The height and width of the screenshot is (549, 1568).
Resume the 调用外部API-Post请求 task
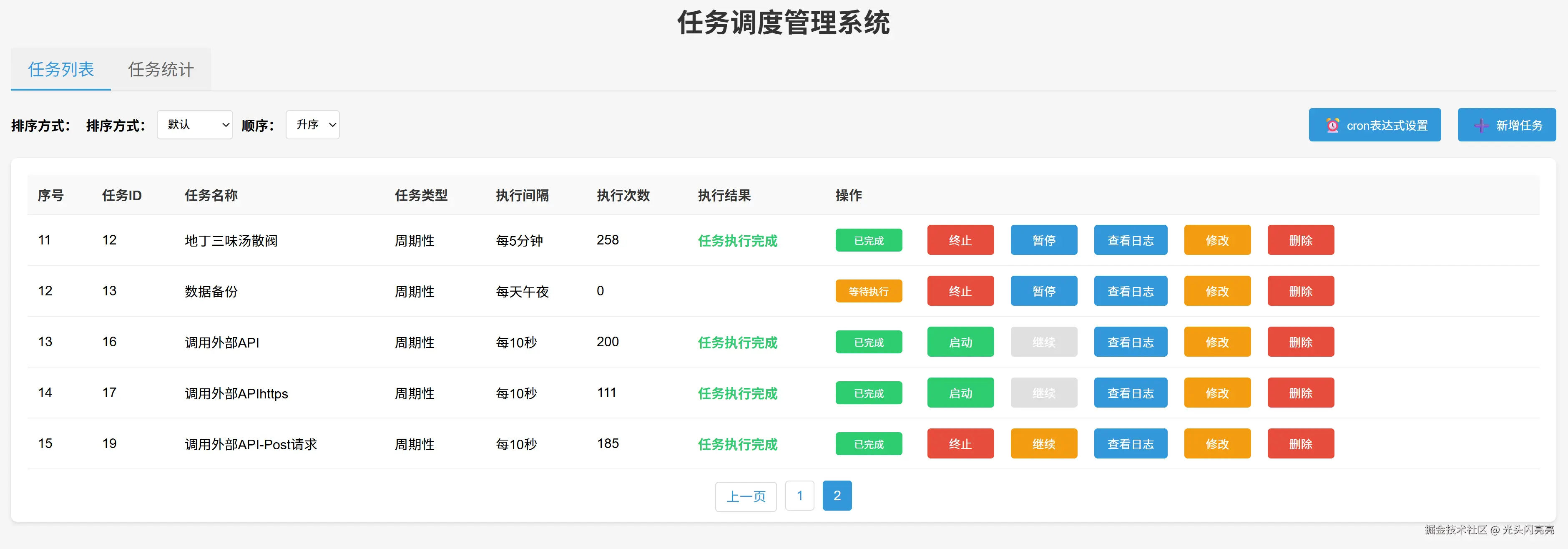coord(1043,444)
